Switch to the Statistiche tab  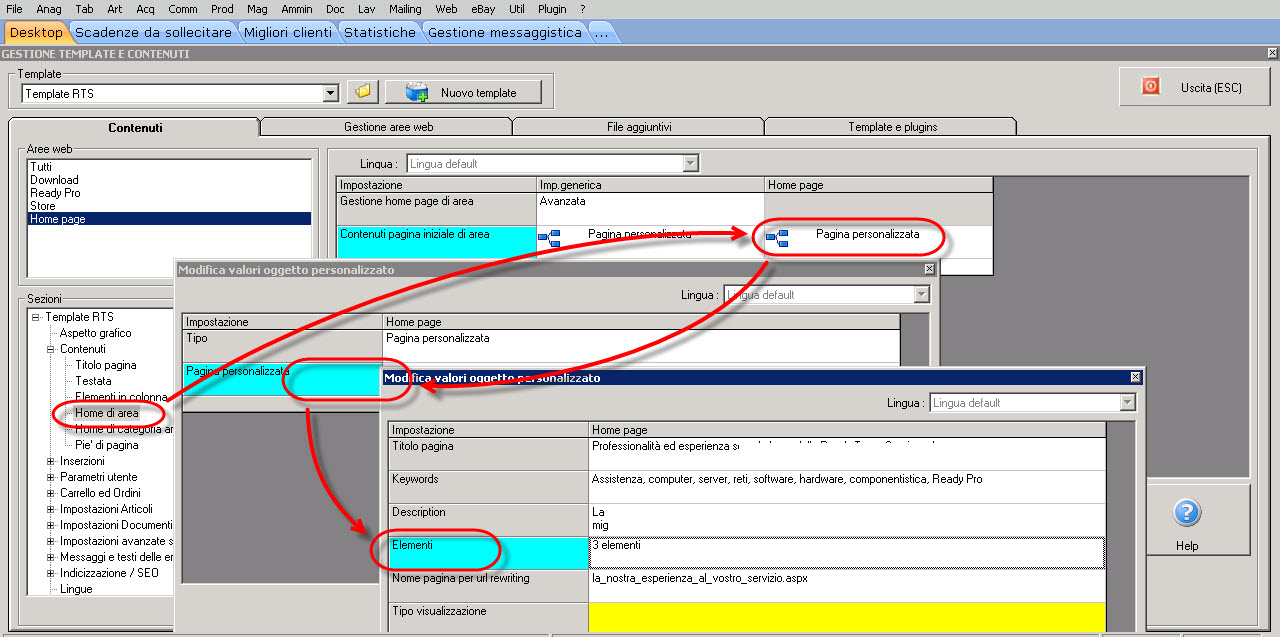click(x=380, y=32)
